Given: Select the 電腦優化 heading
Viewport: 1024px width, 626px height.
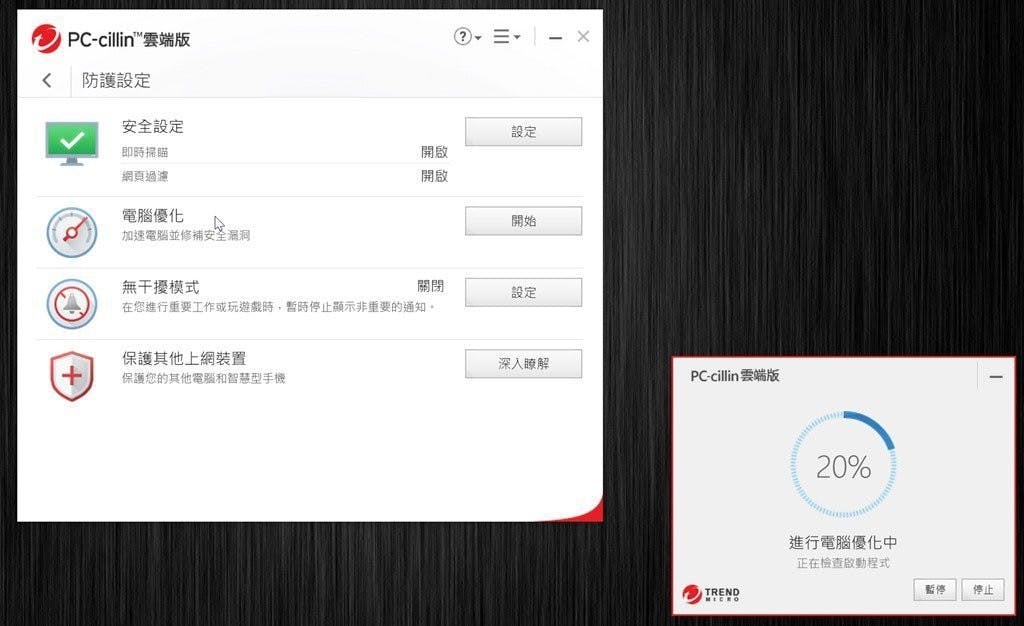Looking at the screenshot, I should 153,215.
